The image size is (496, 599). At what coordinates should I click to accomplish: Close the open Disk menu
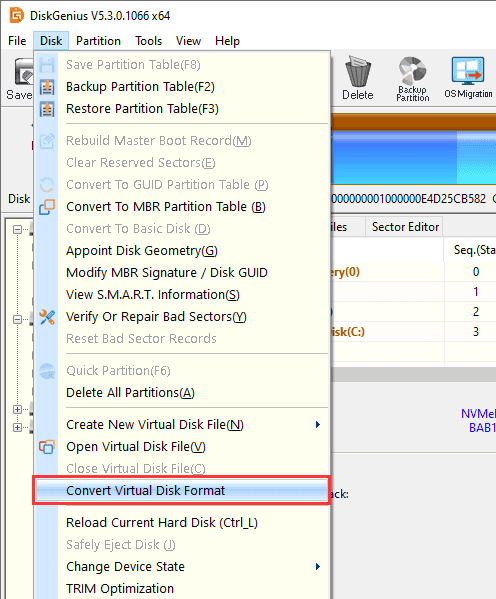coord(51,41)
